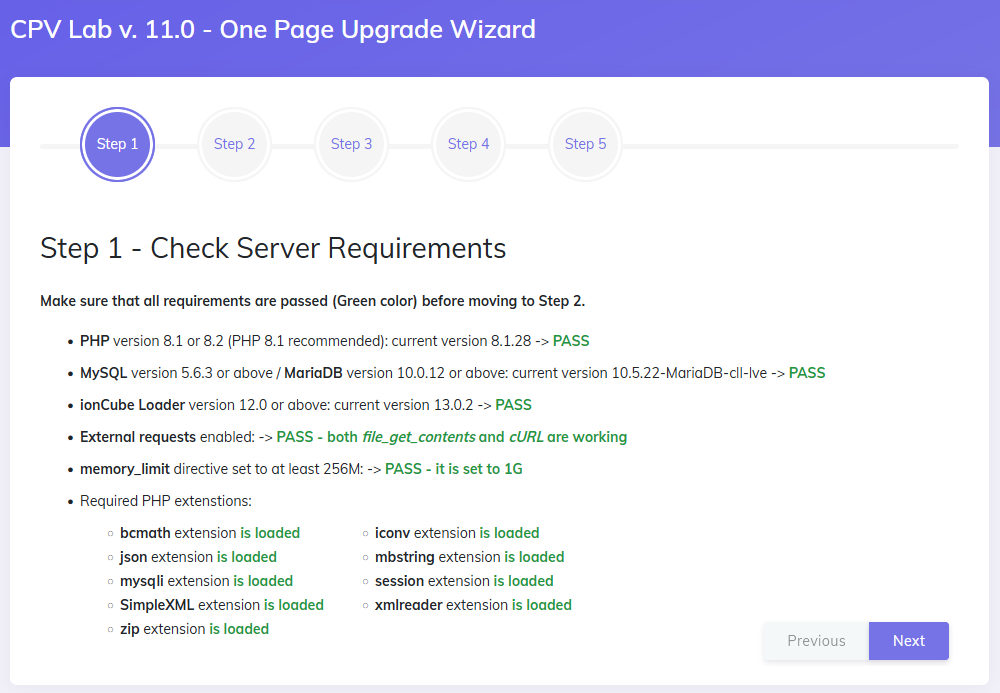Click 'current version 13.0.2' ionCube text
This screenshot has height=693, width=1000.
(404, 405)
